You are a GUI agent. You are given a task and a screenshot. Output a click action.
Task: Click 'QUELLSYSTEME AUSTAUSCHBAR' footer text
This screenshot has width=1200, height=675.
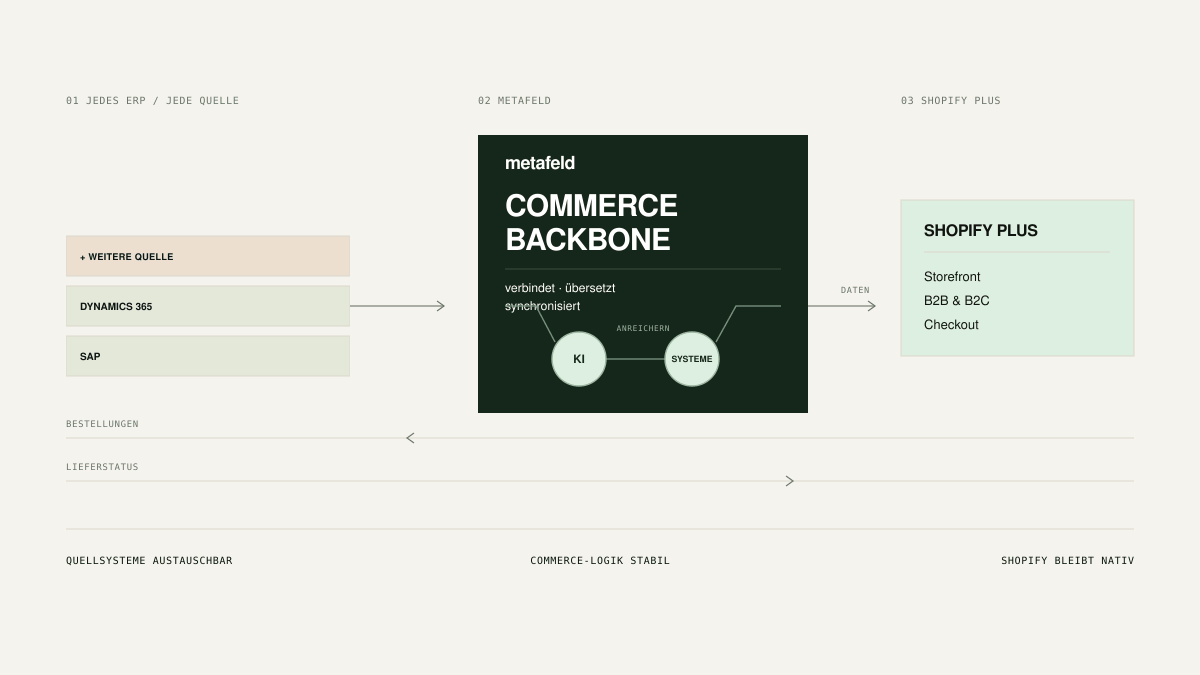(x=149, y=561)
